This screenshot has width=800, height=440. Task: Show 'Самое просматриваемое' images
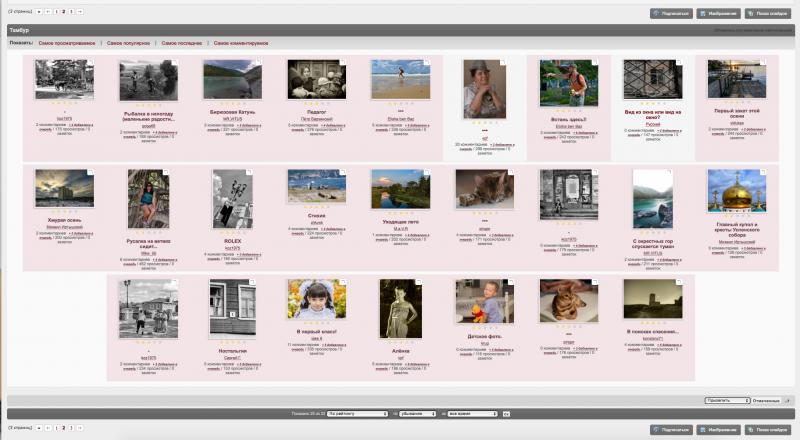67,43
